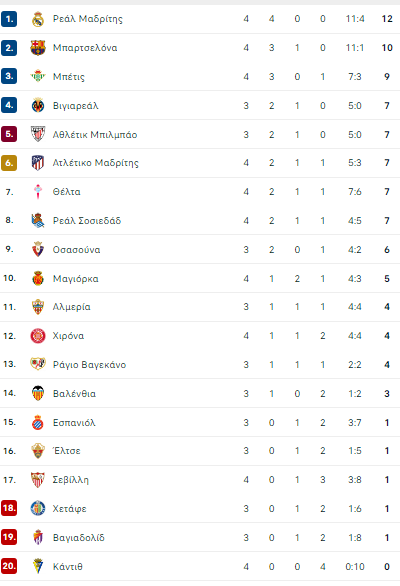Image resolution: width=400 pixels, height=586 pixels.
Task: Open the Μαγιόρκα team page
Action: point(76,279)
